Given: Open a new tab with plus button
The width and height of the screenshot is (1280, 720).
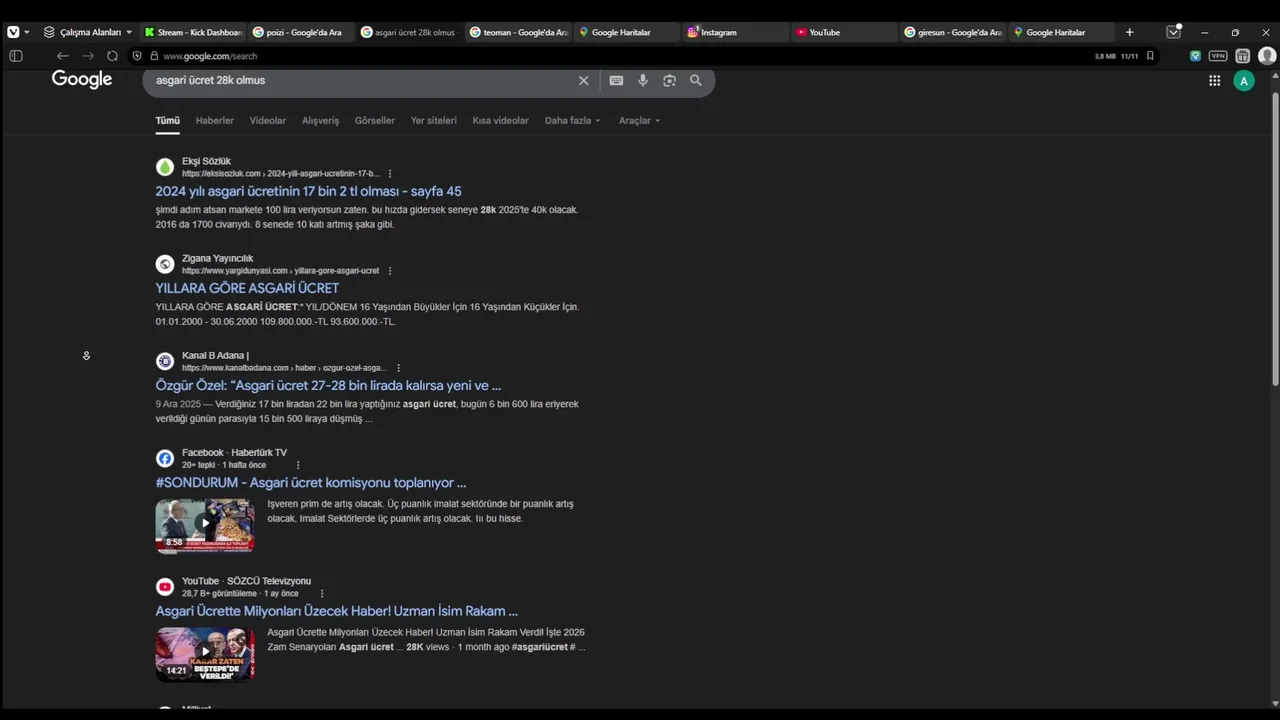Looking at the screenshot, I should tap(1130, 32).
